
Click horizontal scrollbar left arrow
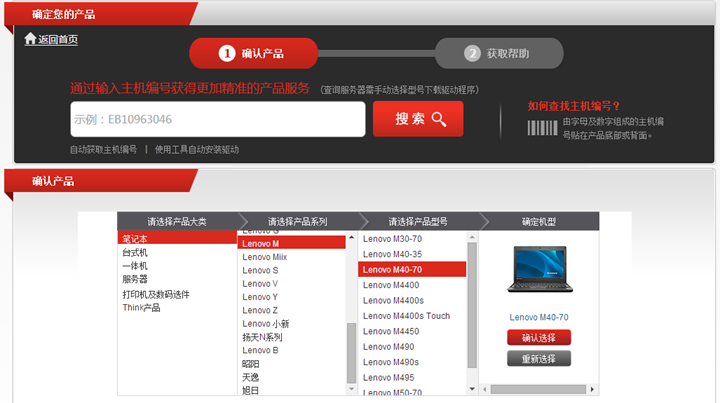(x=484, y=389)
